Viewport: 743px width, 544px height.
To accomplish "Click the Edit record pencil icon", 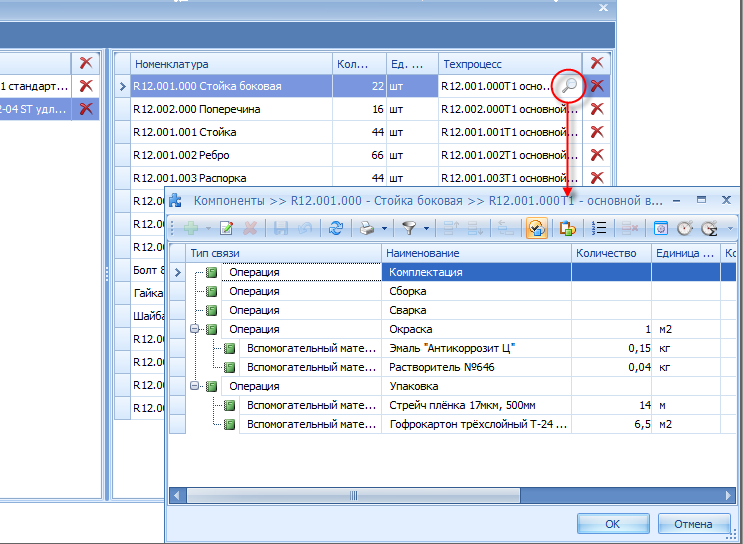I will [x=227, y=228].
